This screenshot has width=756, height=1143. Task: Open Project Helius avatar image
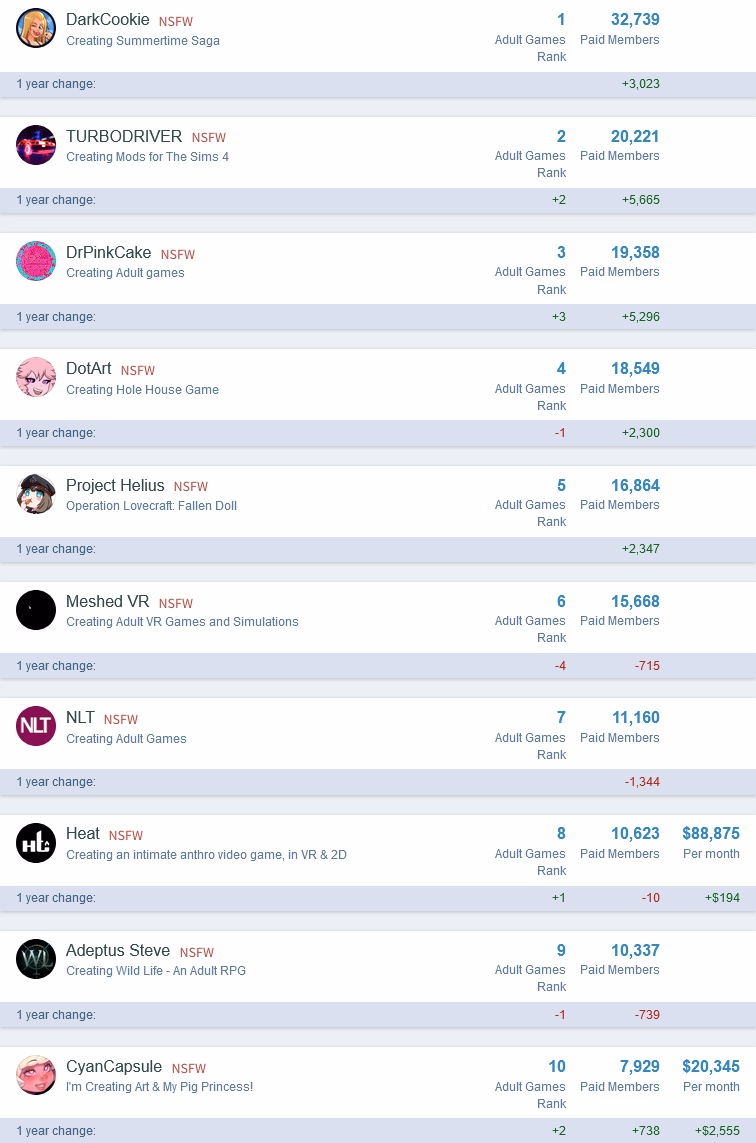coord(36,494)
